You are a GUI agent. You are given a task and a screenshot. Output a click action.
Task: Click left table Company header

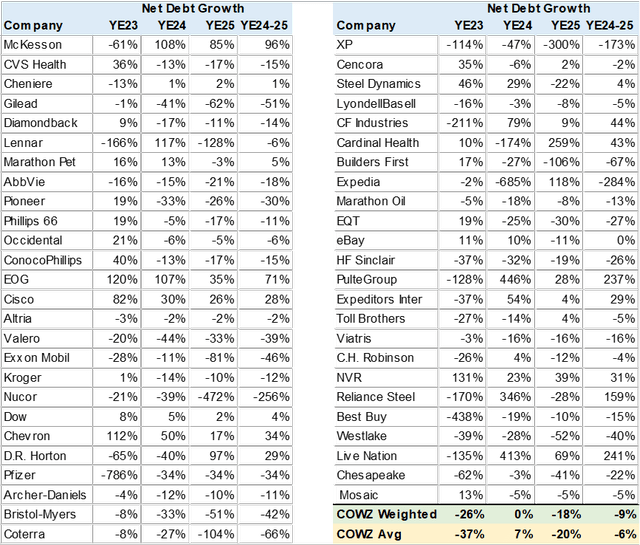33,25
